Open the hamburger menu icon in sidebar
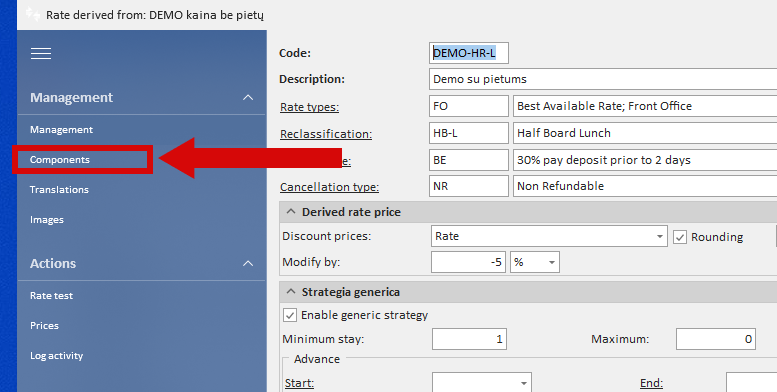This screenshot has width=777, height=392. (41, 53)
